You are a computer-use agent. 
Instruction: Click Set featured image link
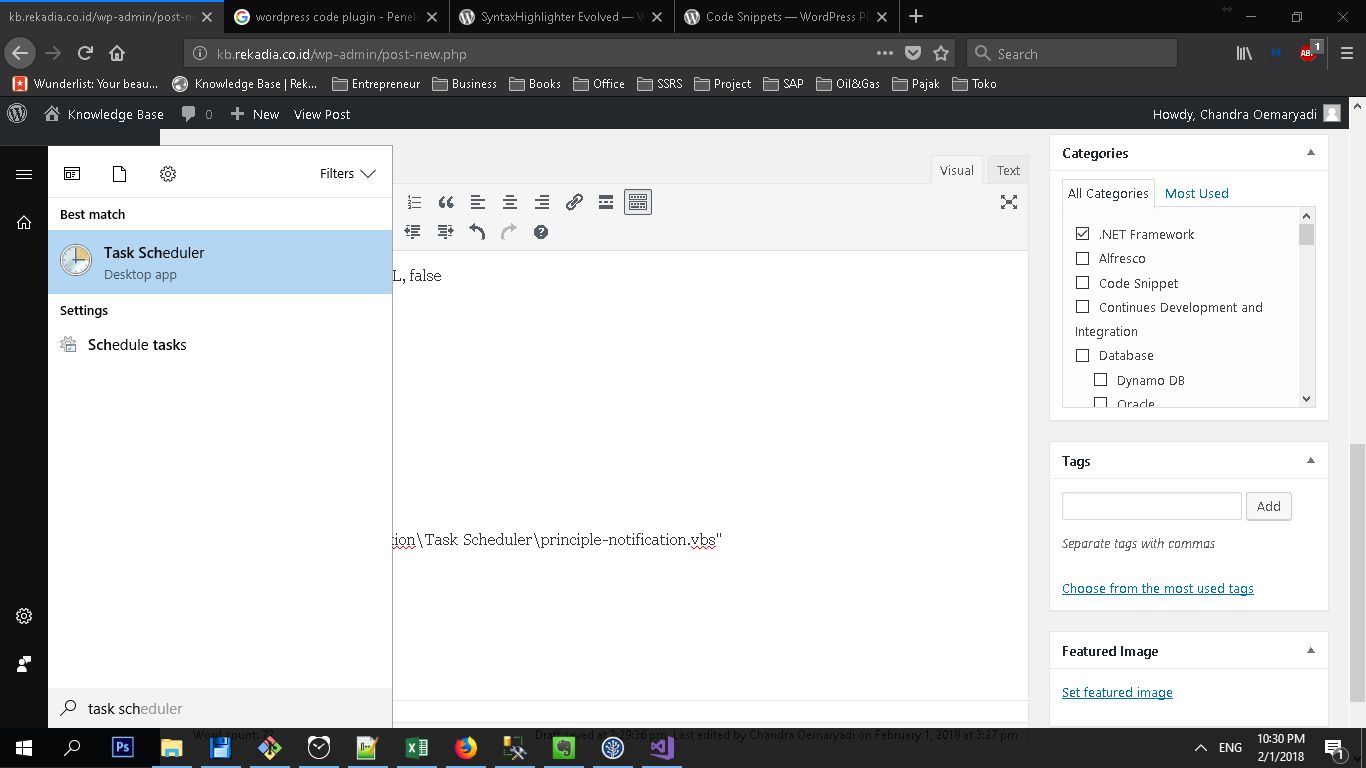click(x=1117, y=692)
